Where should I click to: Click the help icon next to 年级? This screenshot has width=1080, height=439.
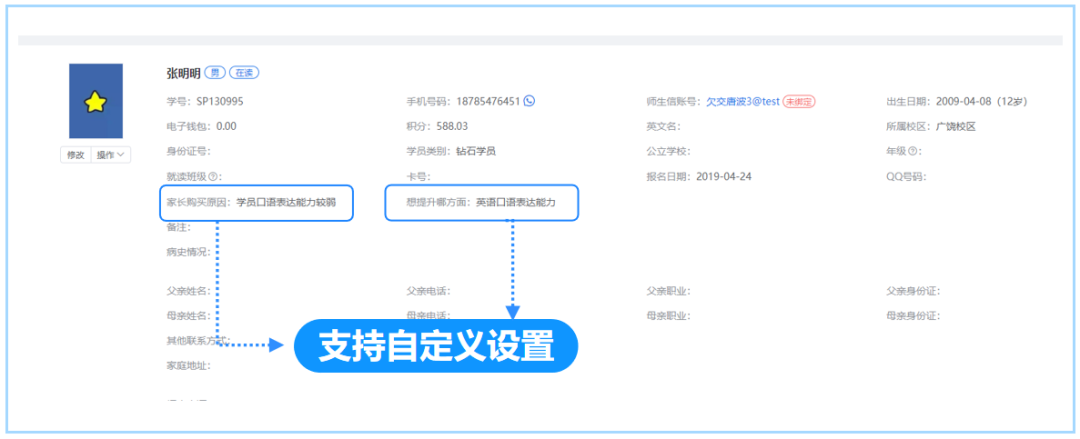914,152
